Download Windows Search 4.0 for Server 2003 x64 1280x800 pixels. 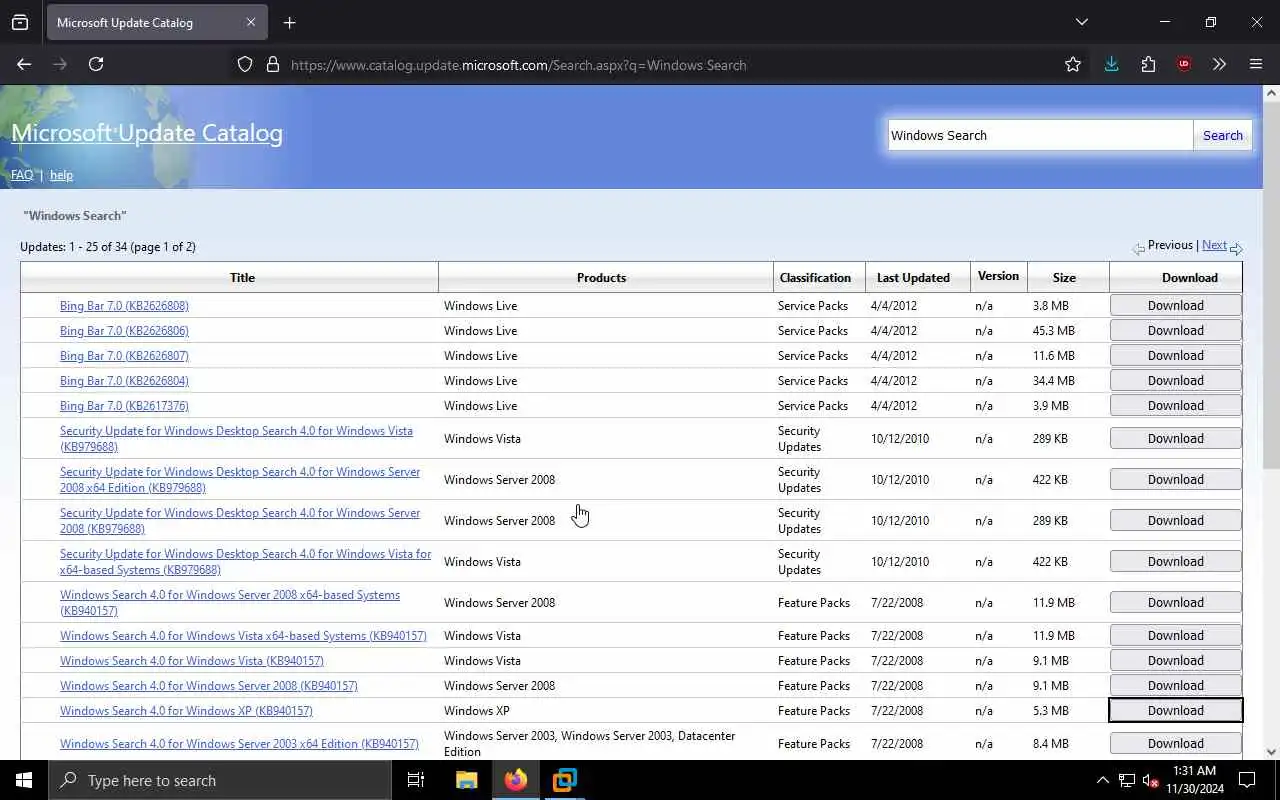(1175, 744)
